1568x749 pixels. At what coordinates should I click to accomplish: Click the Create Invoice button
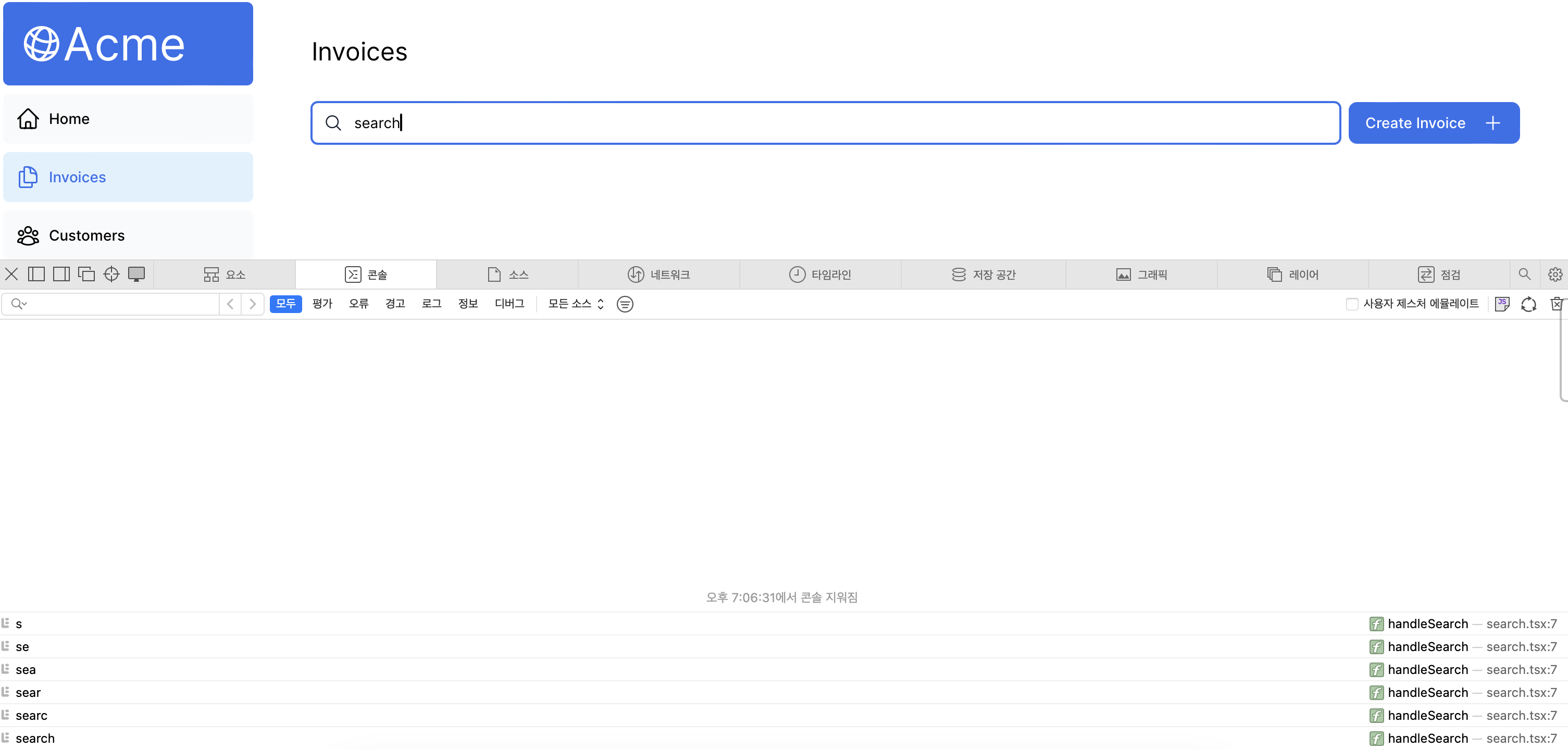[x=1434, y=123]
